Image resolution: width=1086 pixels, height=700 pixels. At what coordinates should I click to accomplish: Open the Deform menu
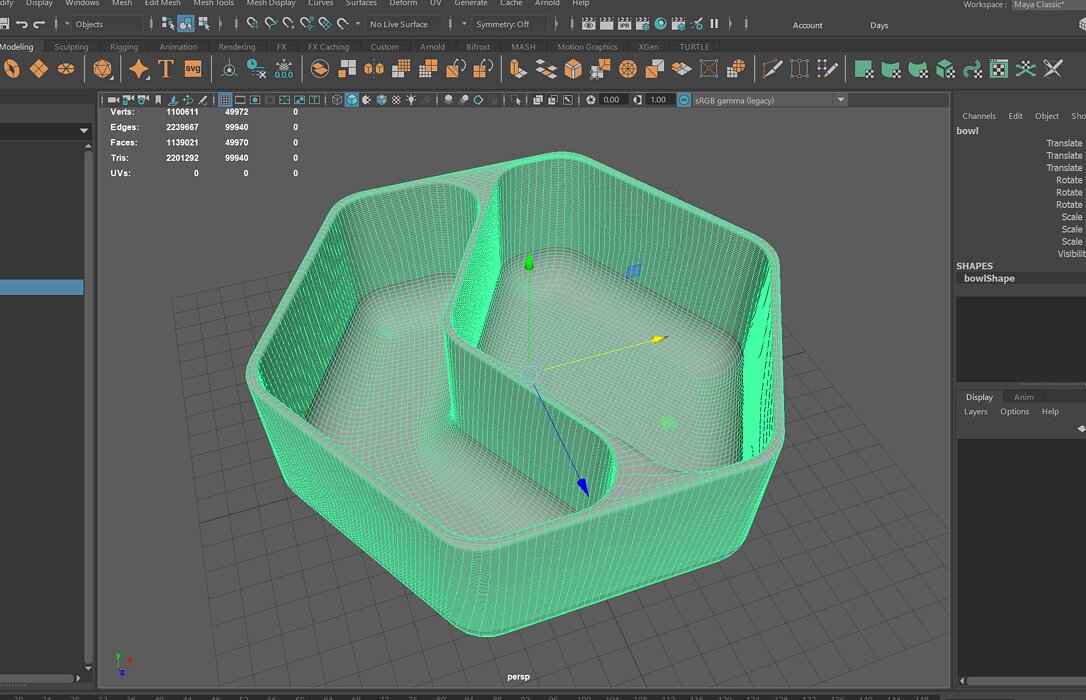tap(403, 3)
